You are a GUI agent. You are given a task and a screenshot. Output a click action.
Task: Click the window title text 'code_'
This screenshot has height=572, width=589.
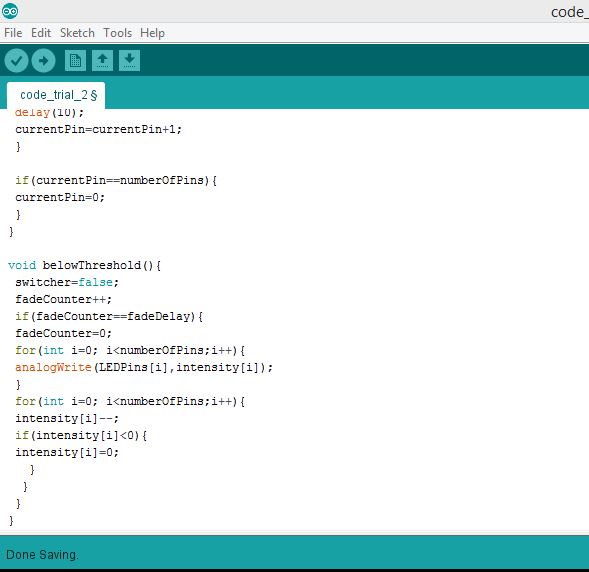pos(569,12)
